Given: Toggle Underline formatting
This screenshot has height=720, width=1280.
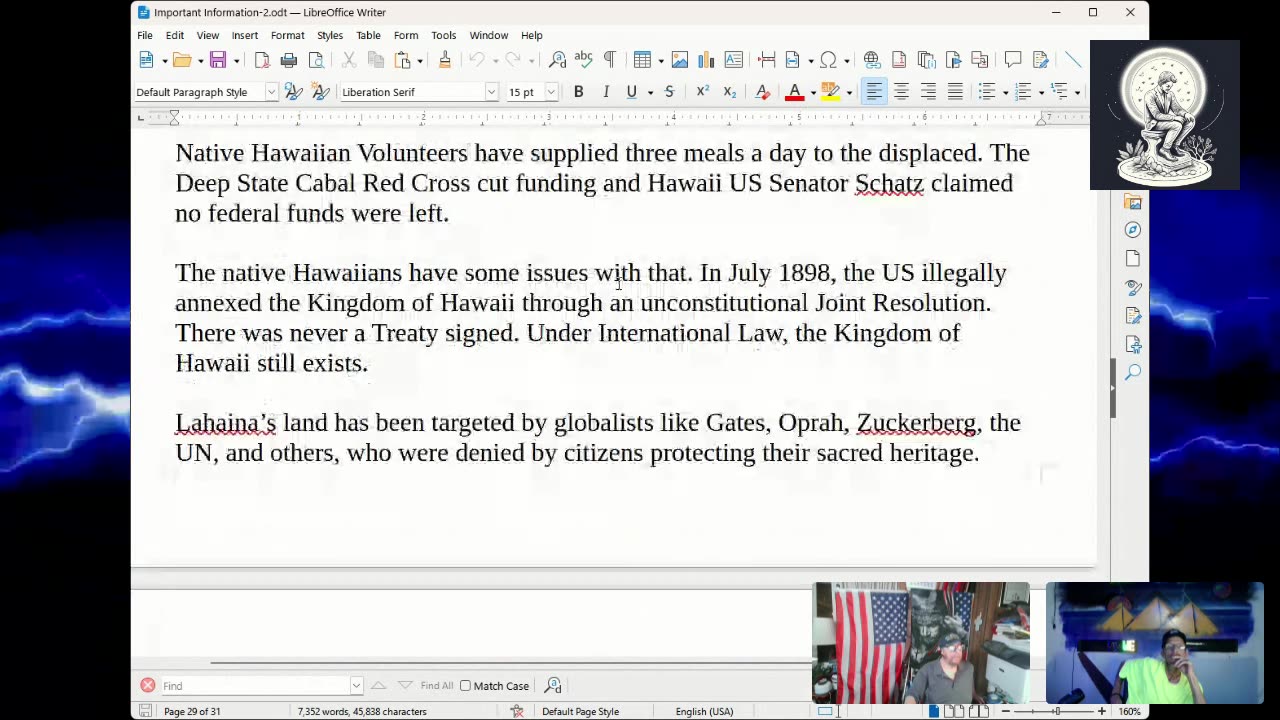Looking at the screenshot, I should [x=631, y=92].
